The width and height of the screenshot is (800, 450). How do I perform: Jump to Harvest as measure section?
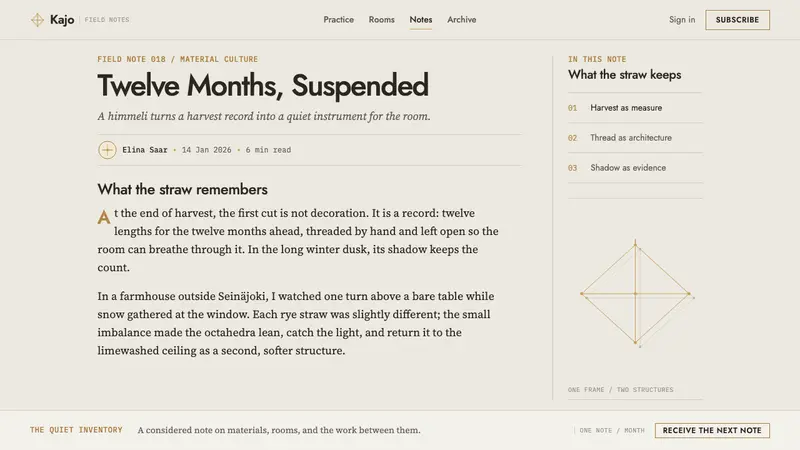[x=635, y=108]
